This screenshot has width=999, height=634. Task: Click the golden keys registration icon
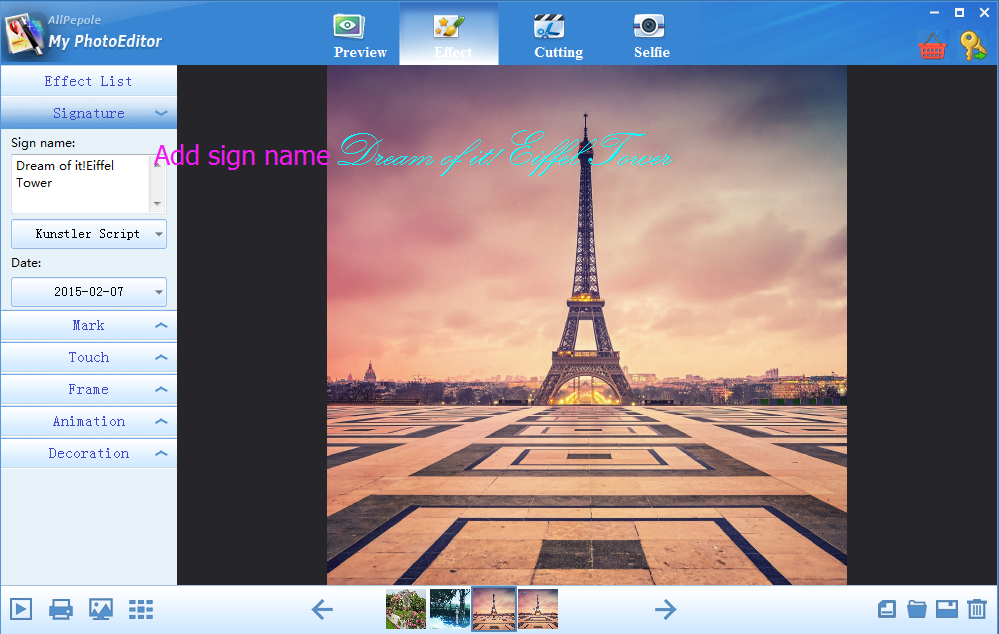pos(973,46)
